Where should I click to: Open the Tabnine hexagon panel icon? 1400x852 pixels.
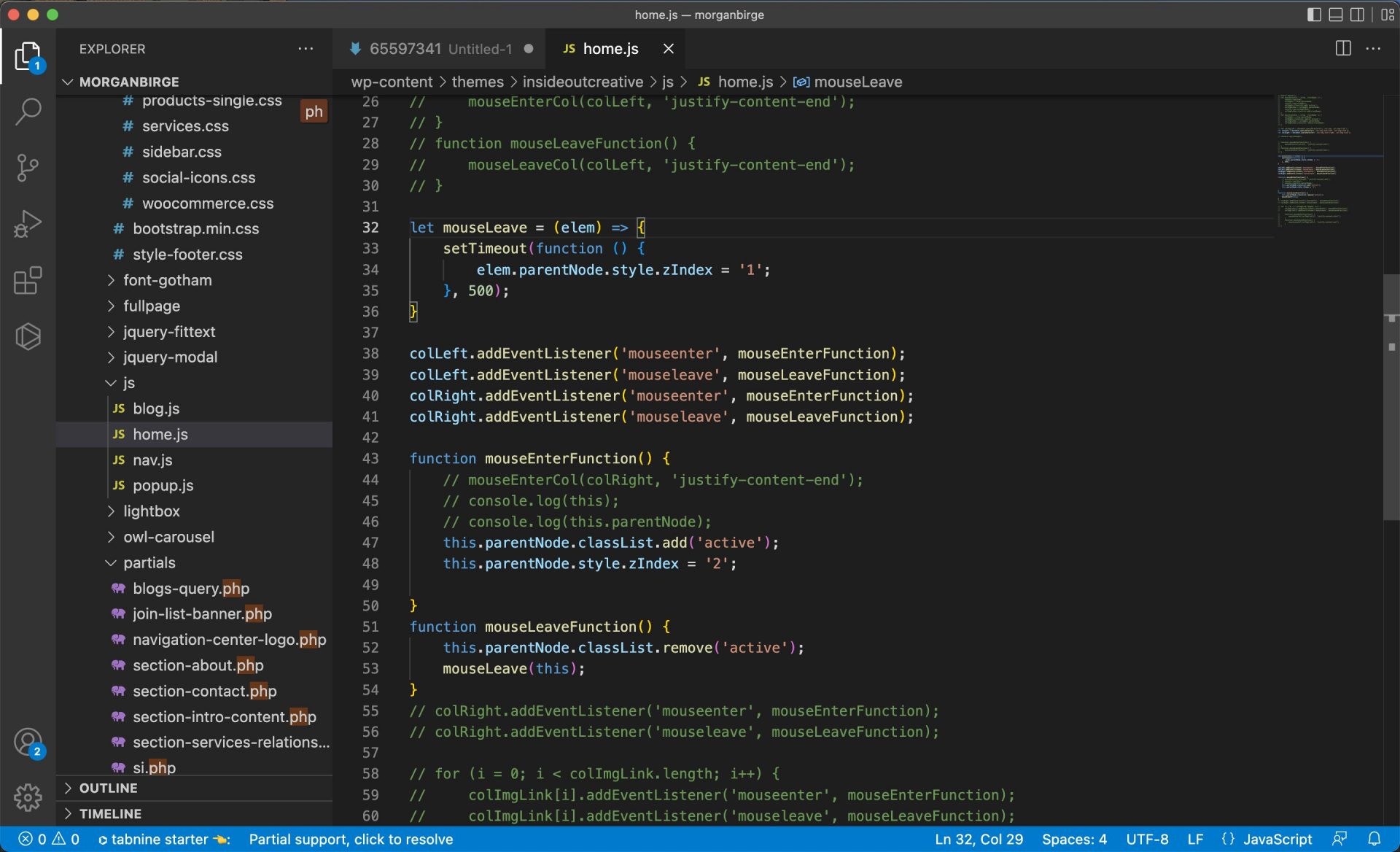[x=28, y=336]
